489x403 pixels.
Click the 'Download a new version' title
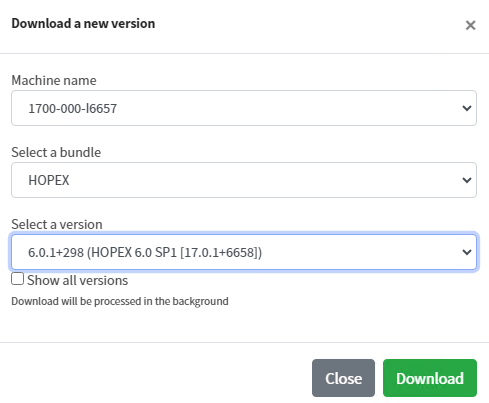coord(83,24)
